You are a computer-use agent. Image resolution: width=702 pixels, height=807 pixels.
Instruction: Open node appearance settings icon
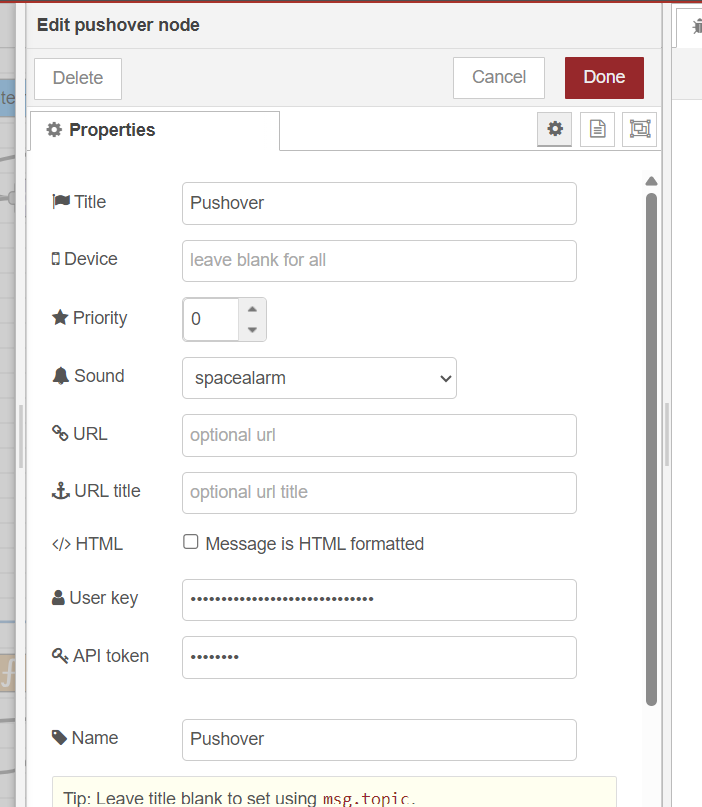[639, 129]
